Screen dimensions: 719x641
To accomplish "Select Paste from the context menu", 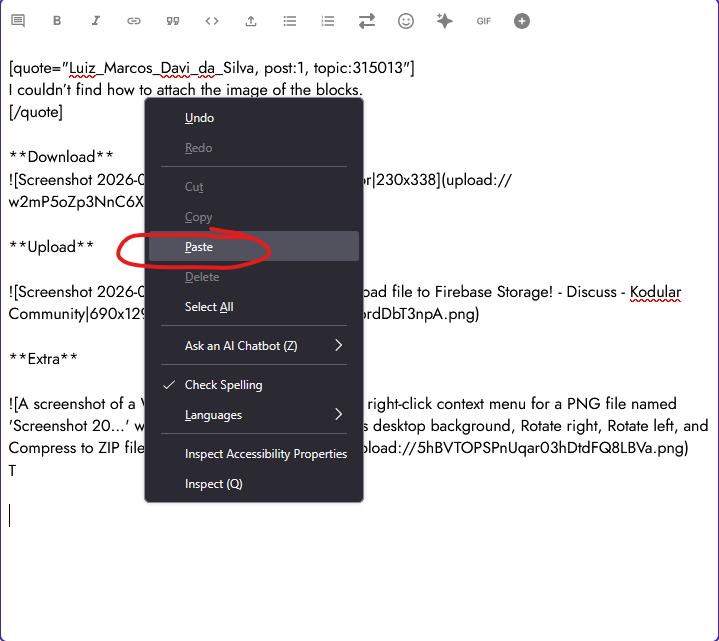I will [x=254, y=246].
